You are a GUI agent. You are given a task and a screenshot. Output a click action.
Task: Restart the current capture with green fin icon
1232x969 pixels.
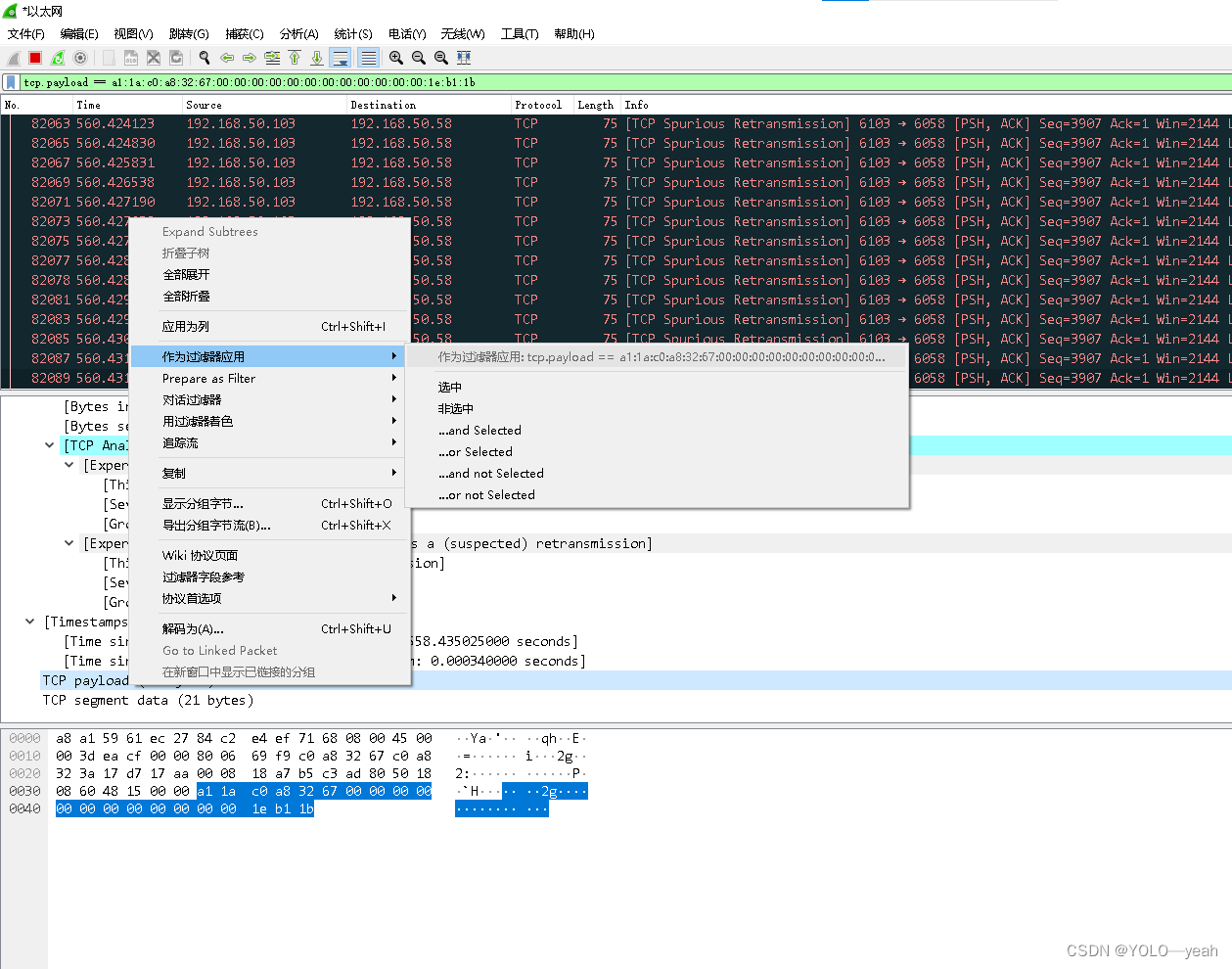tap(58, 58)
